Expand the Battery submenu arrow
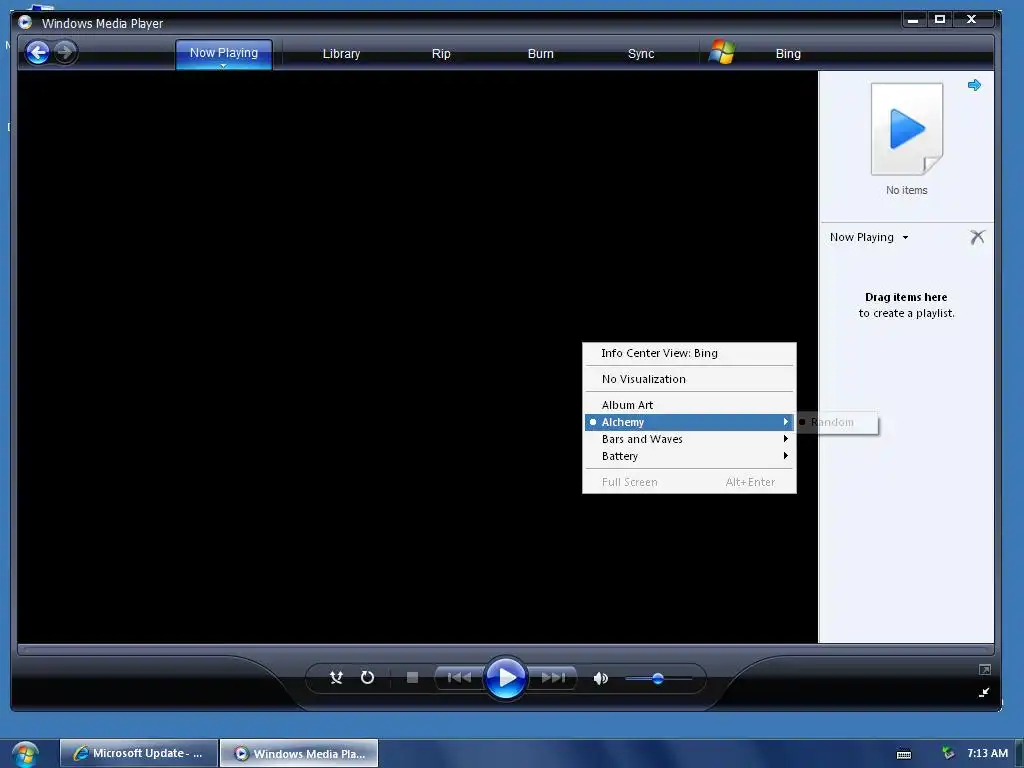Image resolution: width=1024 pixels, height=768 pixels. (786, 456)
